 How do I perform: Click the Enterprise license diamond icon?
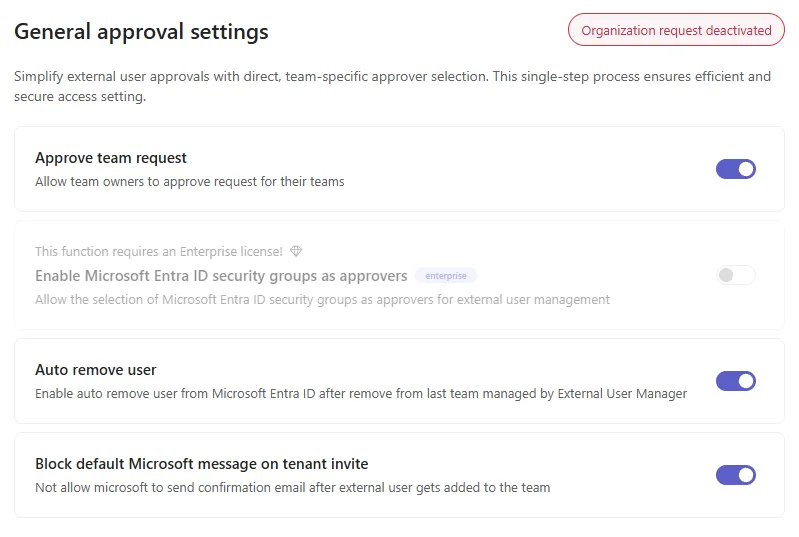(x=296, y=251)
